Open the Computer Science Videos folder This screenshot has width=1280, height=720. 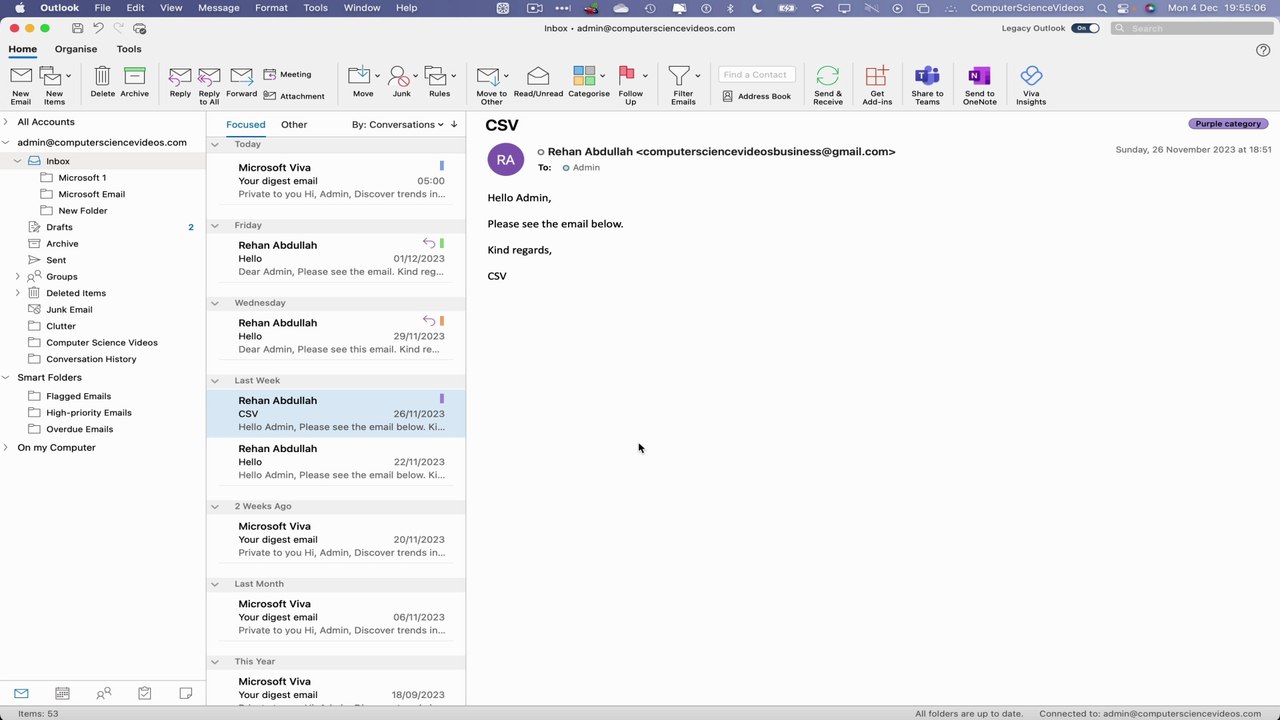point(103,343)
